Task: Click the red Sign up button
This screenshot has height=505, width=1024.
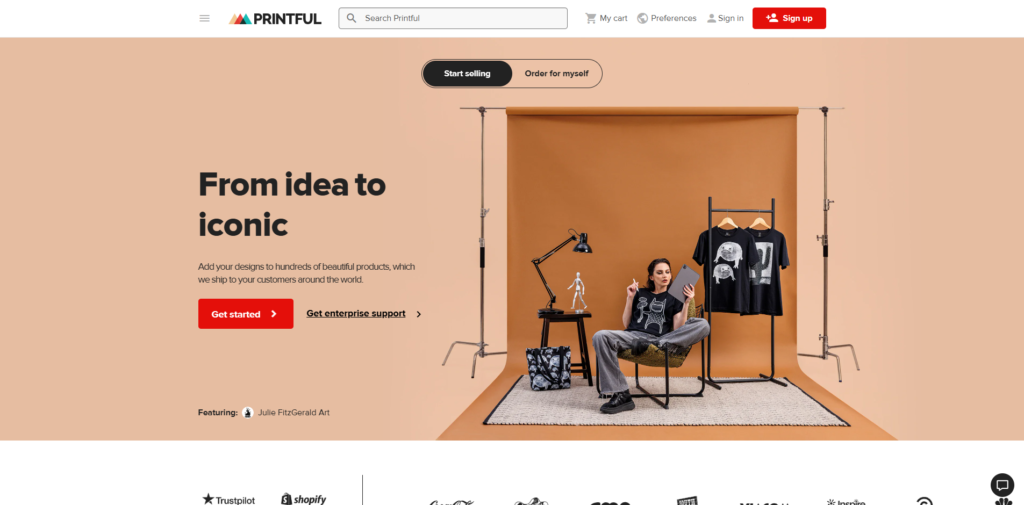Action: 789,18
